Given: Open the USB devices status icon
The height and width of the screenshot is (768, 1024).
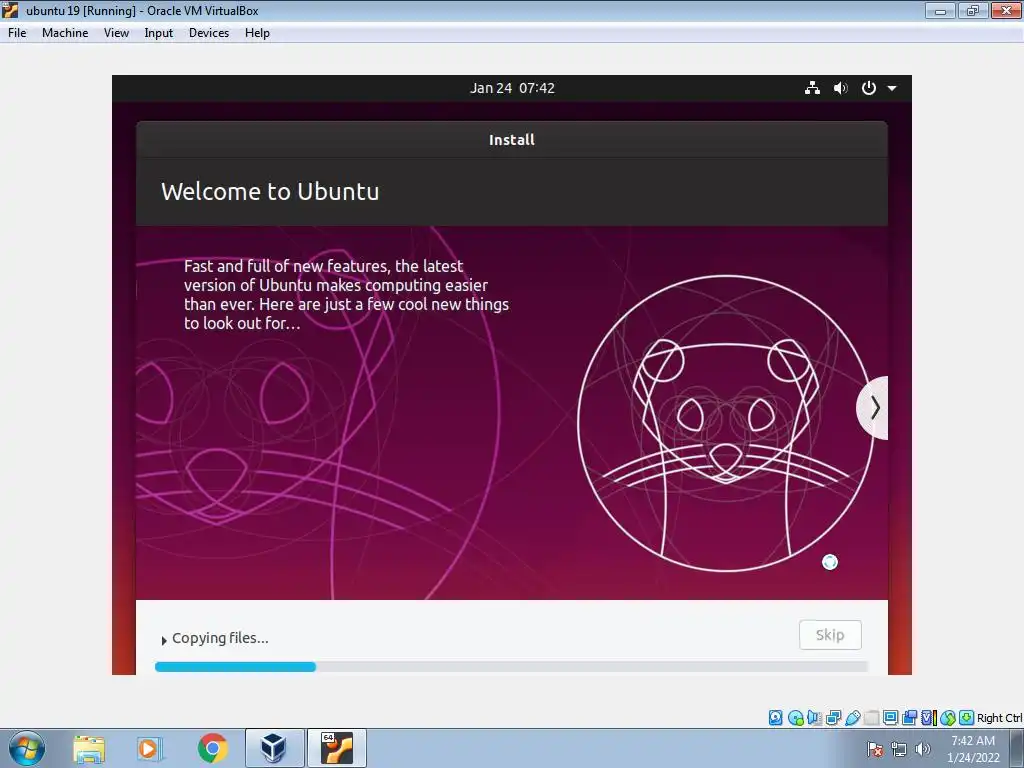Looking at the screenshot, I should pos(852,718).
